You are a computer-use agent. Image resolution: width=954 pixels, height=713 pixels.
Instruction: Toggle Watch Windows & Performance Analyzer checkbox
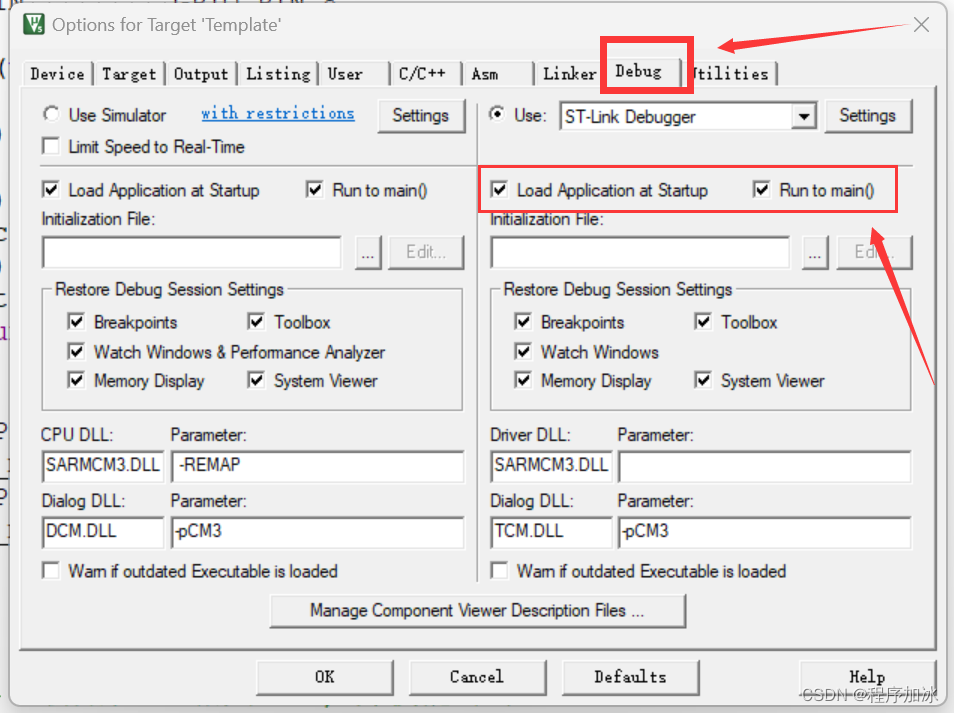(77, 351)
